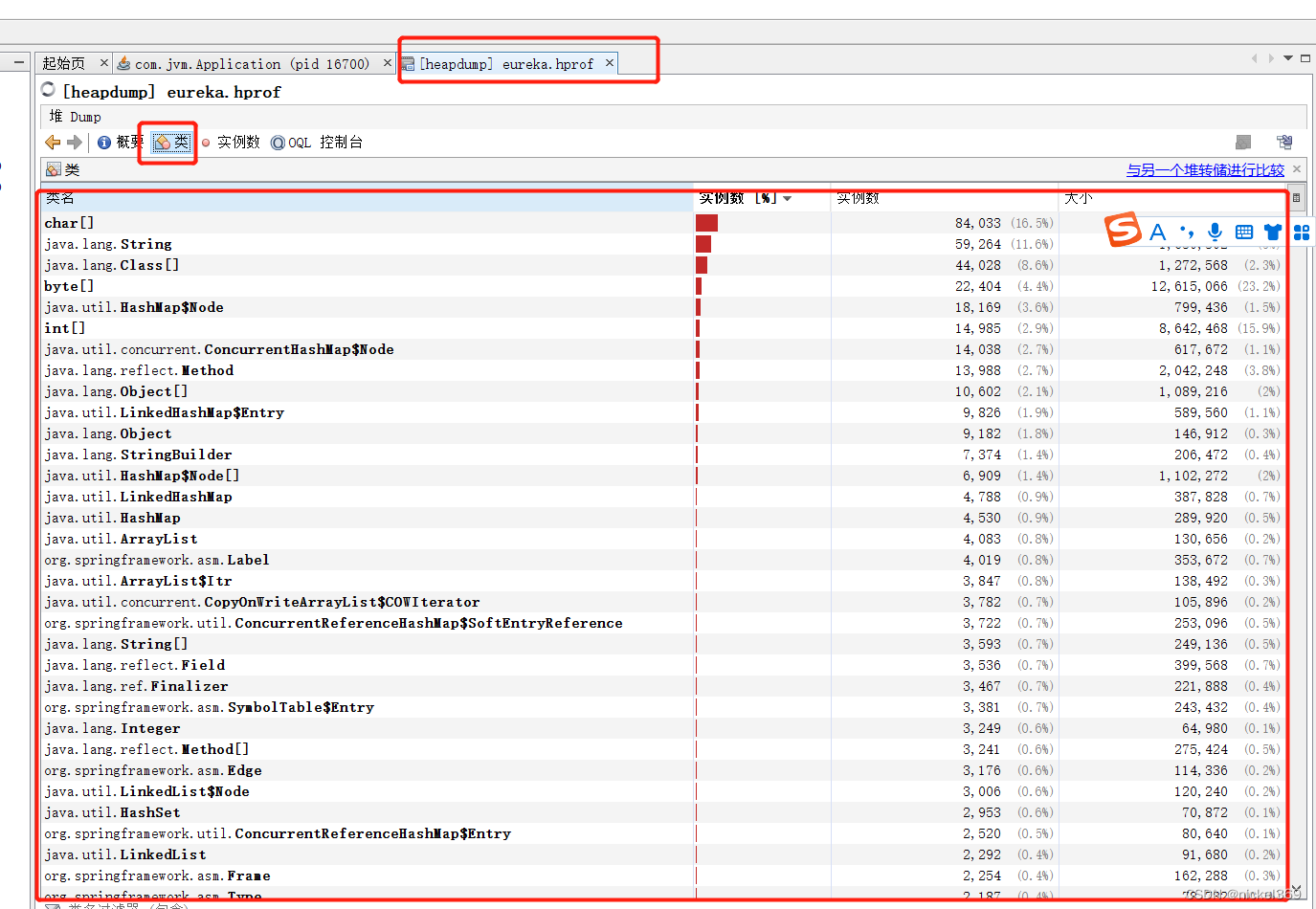Open the table column chooser icon
The height and width of the screenshot is (909, 1316).
point(1297,198)
